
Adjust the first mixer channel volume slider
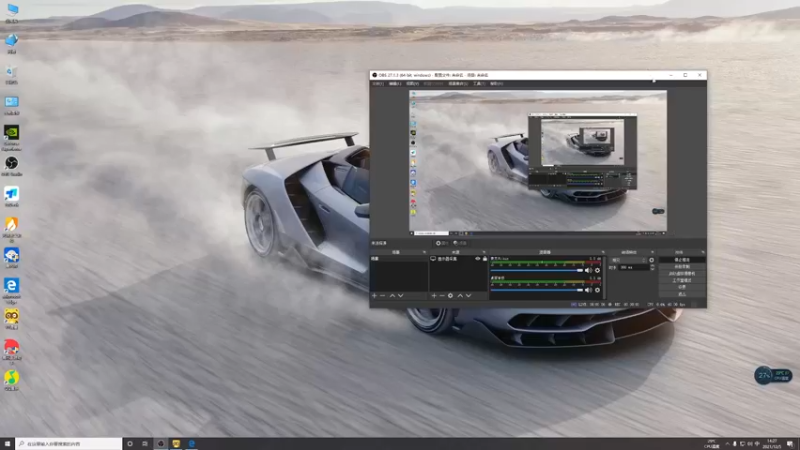click(x=537, y=270)
